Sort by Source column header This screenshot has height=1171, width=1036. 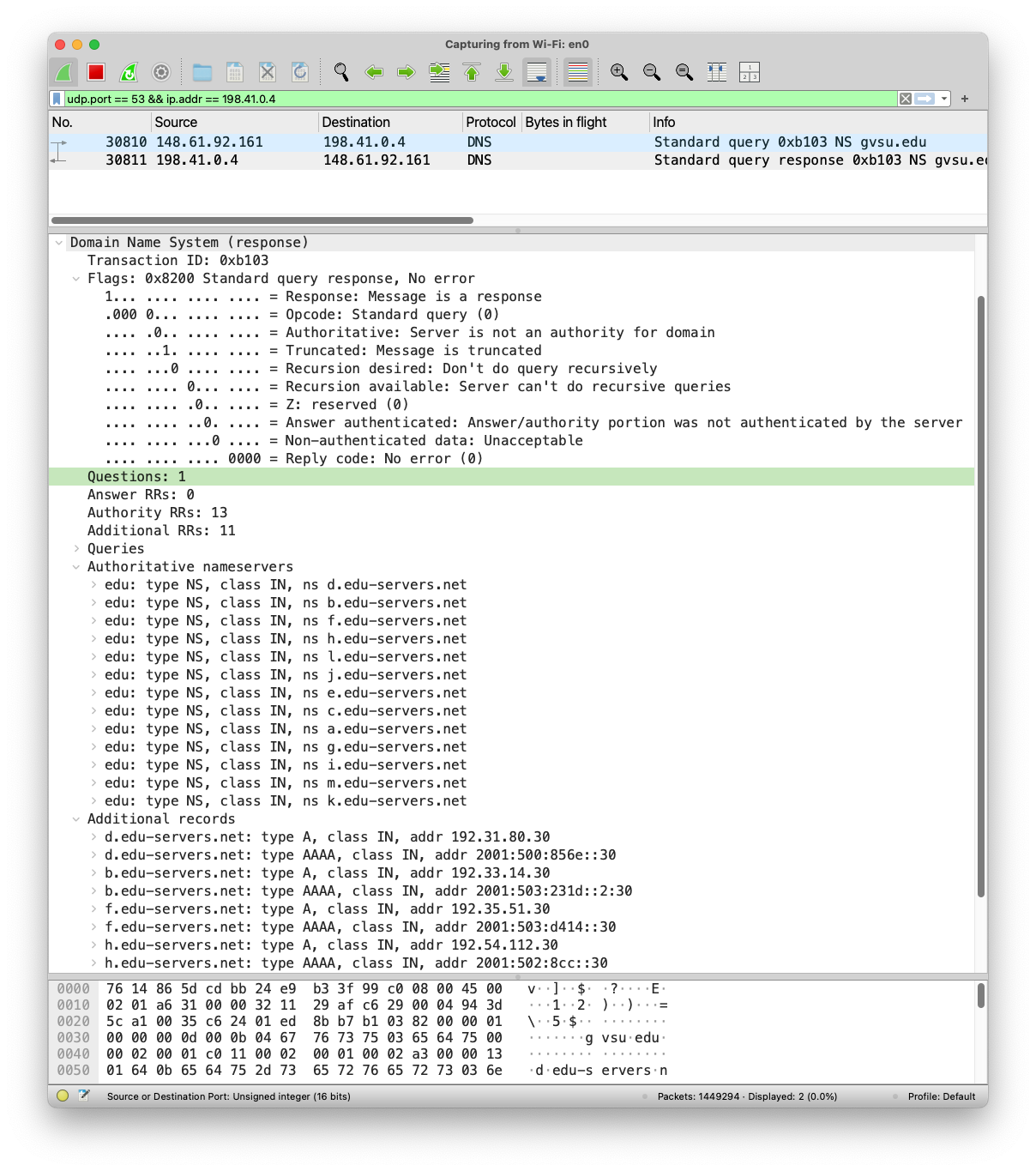(234, 122)
